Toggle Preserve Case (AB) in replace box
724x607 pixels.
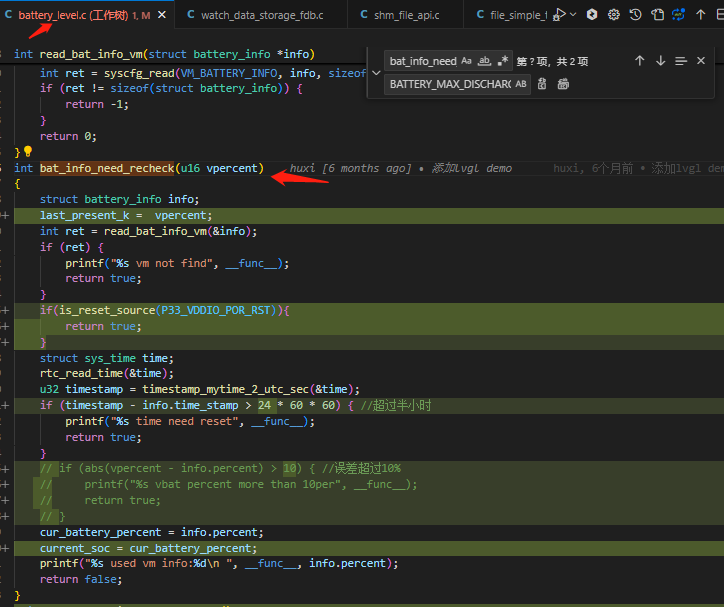click(521, 84)
